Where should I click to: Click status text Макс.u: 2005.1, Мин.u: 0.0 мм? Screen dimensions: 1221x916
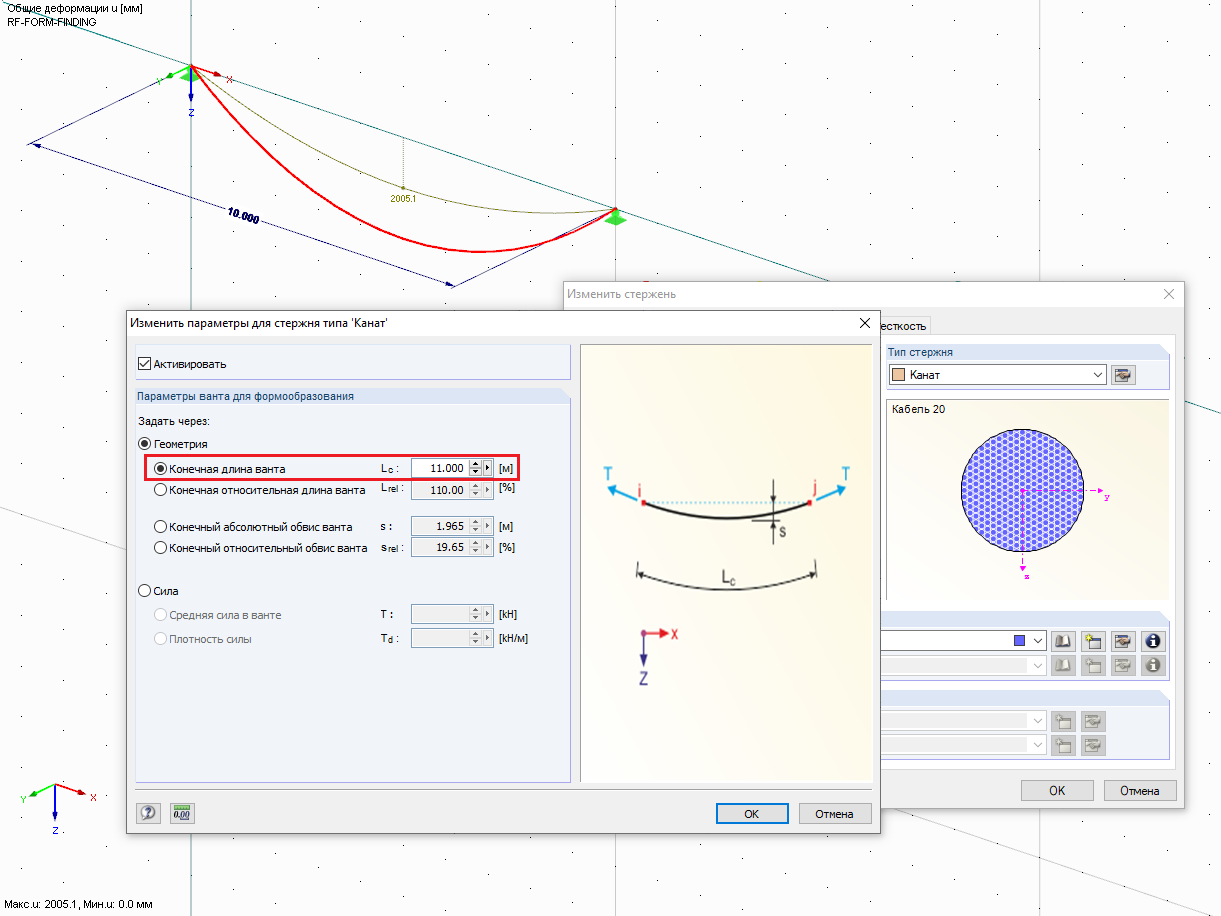point(79,904)
